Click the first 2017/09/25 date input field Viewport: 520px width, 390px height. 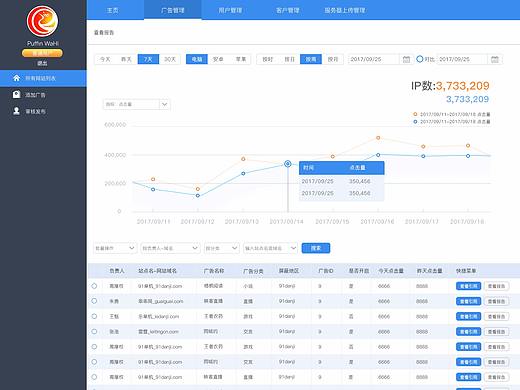point(373,59)
